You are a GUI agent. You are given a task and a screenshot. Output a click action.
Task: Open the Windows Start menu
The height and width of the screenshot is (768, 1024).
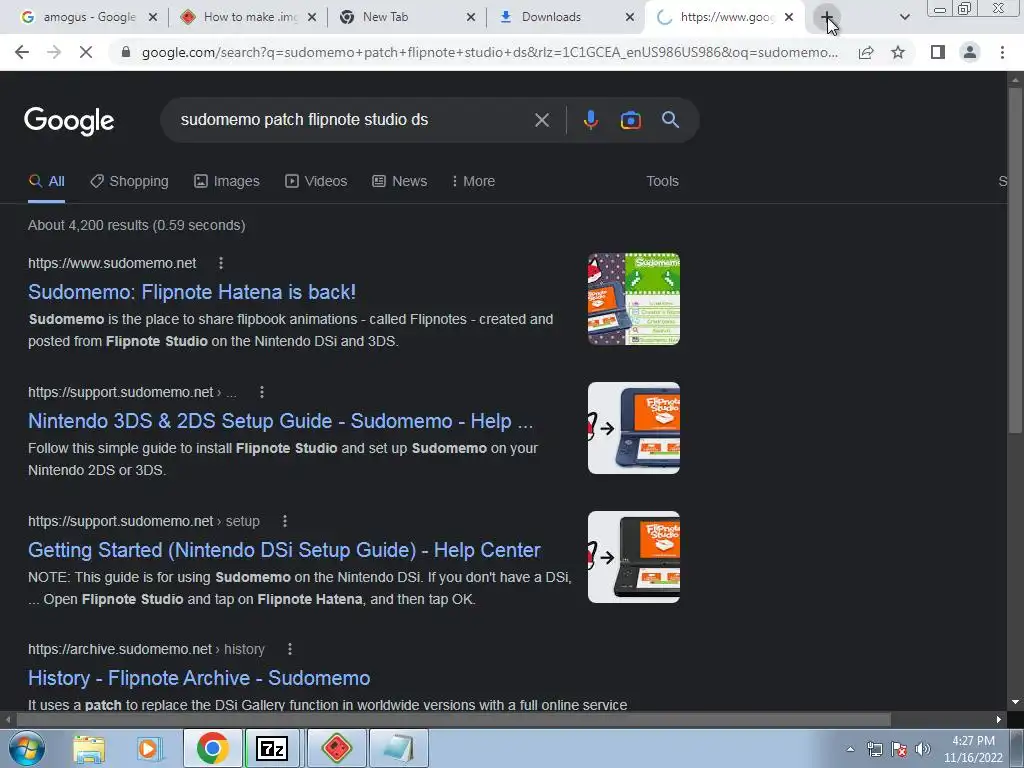point(26,748)
